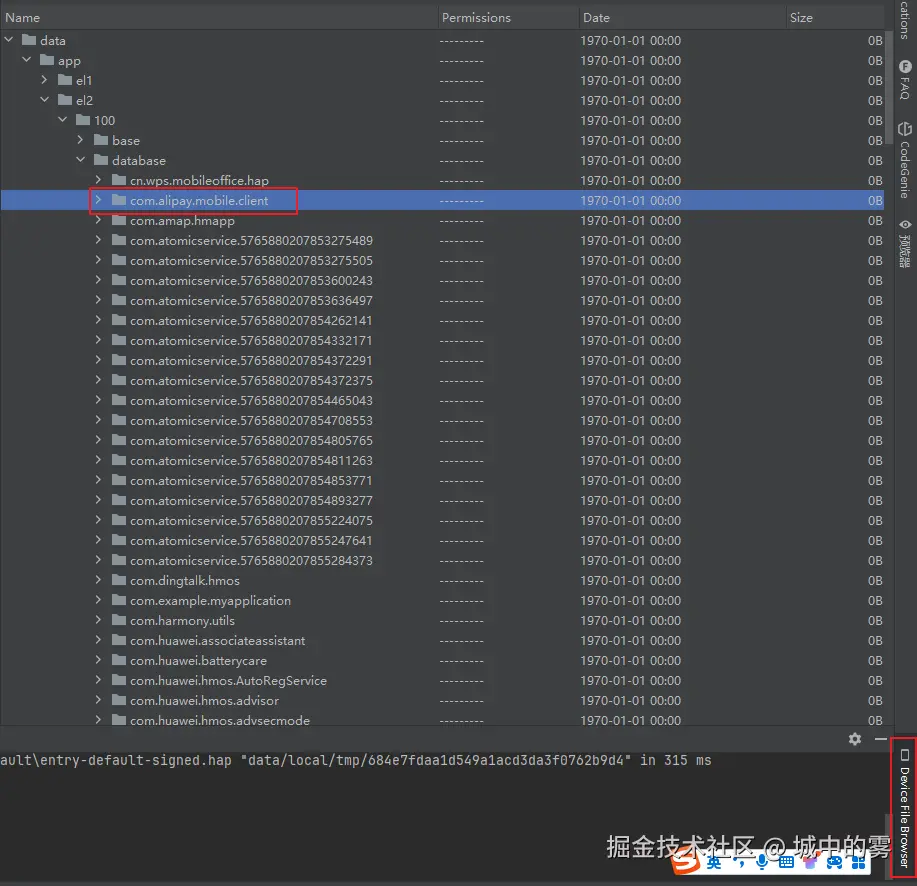917x886 pixels.
Task: Select com.atomicservice.5765880207853275505 row
Action: click(442, 260)
